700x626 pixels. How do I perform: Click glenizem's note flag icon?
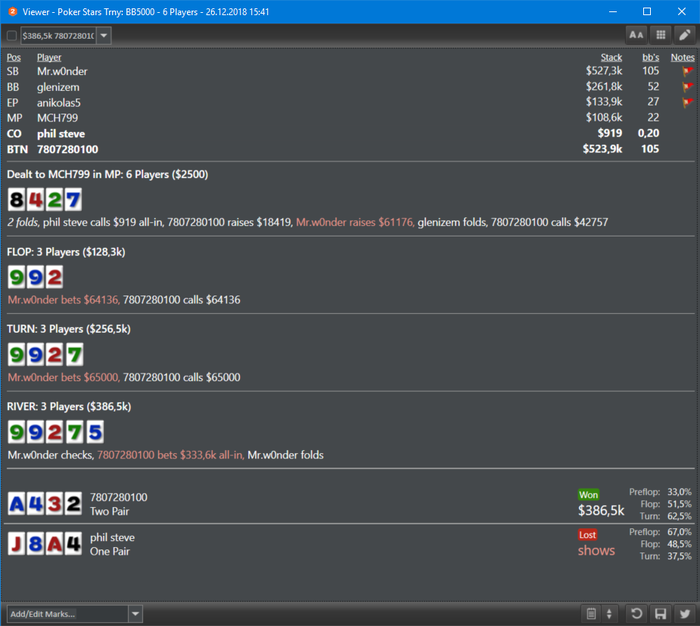click(x=688, y=87)
